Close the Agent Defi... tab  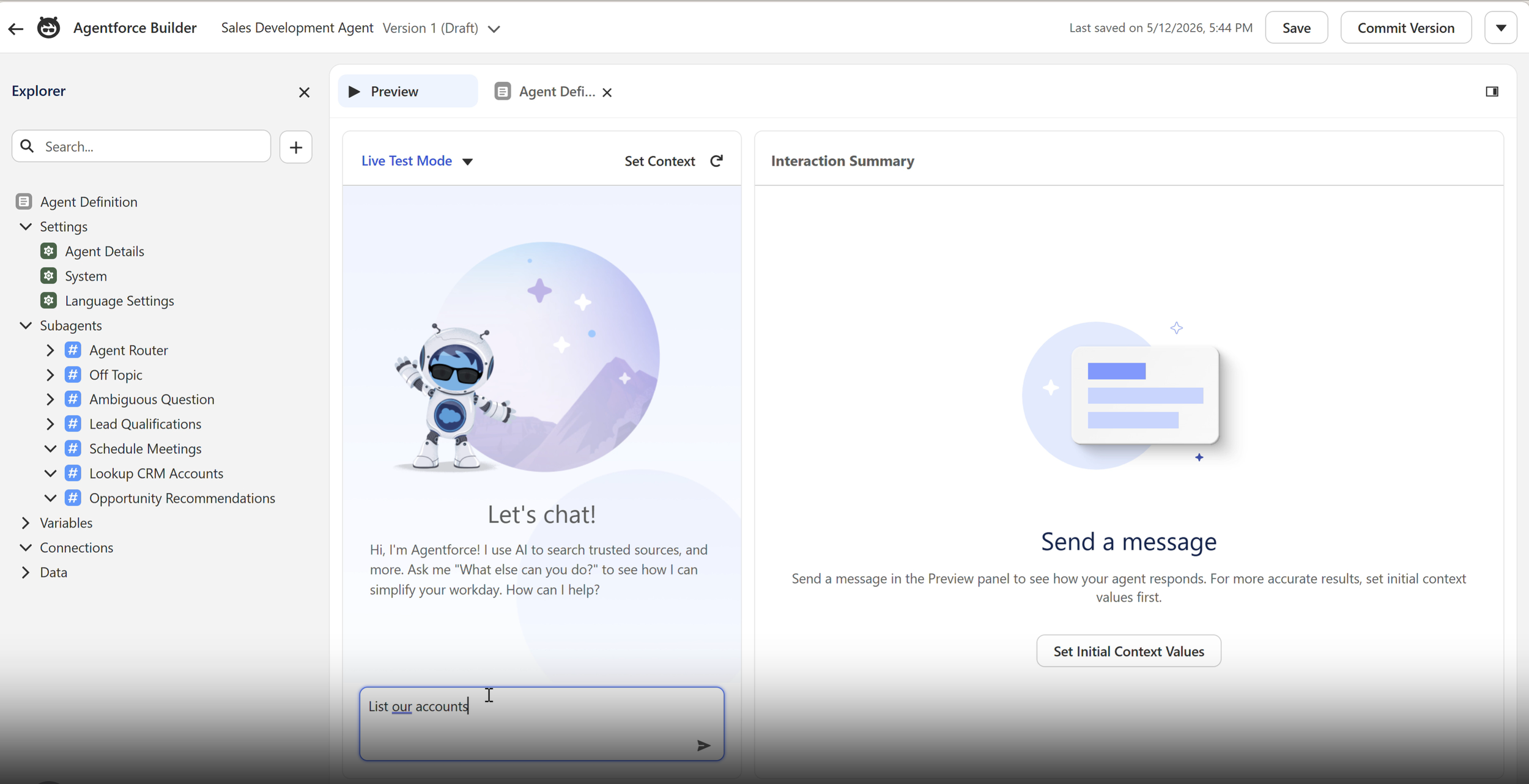[x=607, y=92]
